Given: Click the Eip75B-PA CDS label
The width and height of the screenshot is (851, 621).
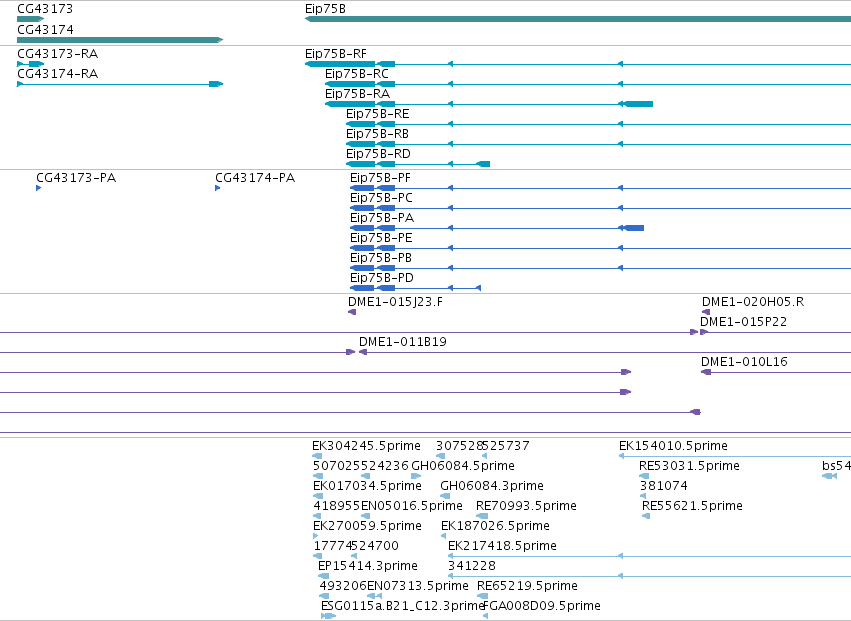Looking at the screenshot, I should point(382,218).
